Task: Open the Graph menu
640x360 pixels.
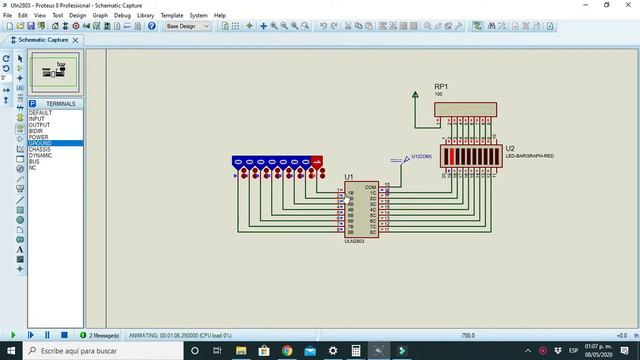Action: click(100, 16)
